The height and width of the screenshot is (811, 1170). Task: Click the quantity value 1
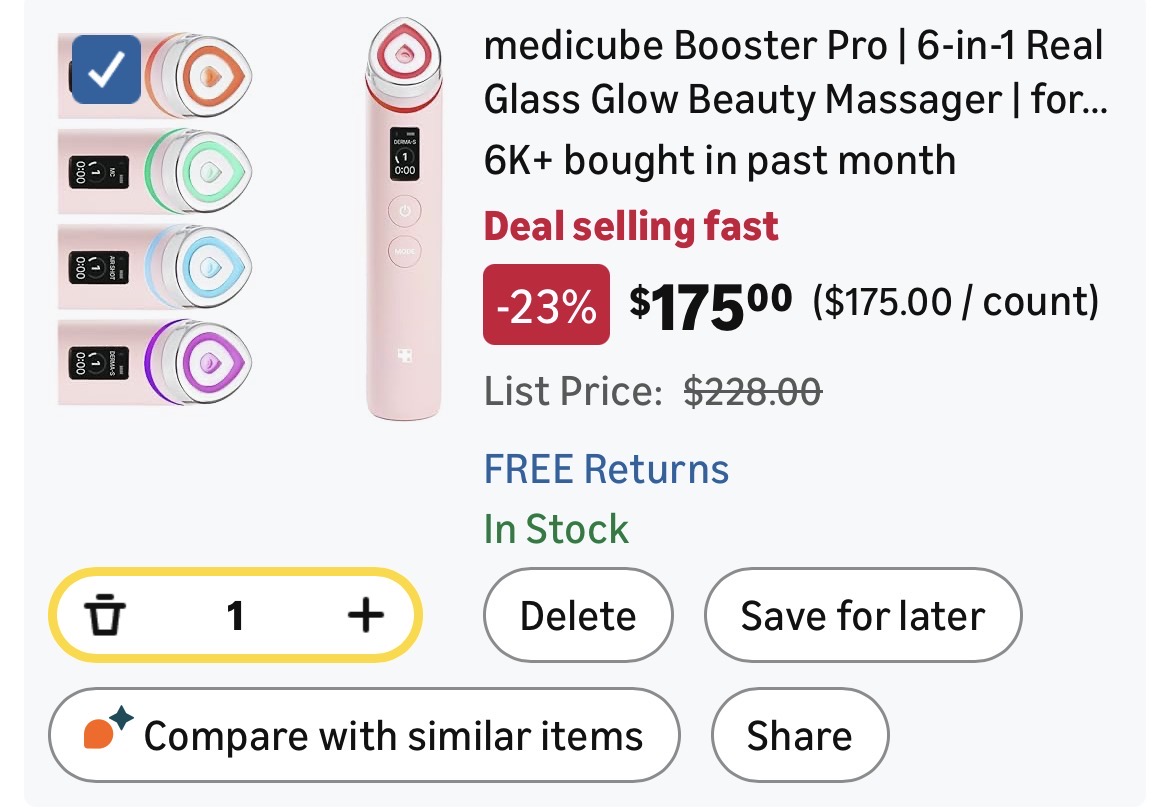click(235, 615)
